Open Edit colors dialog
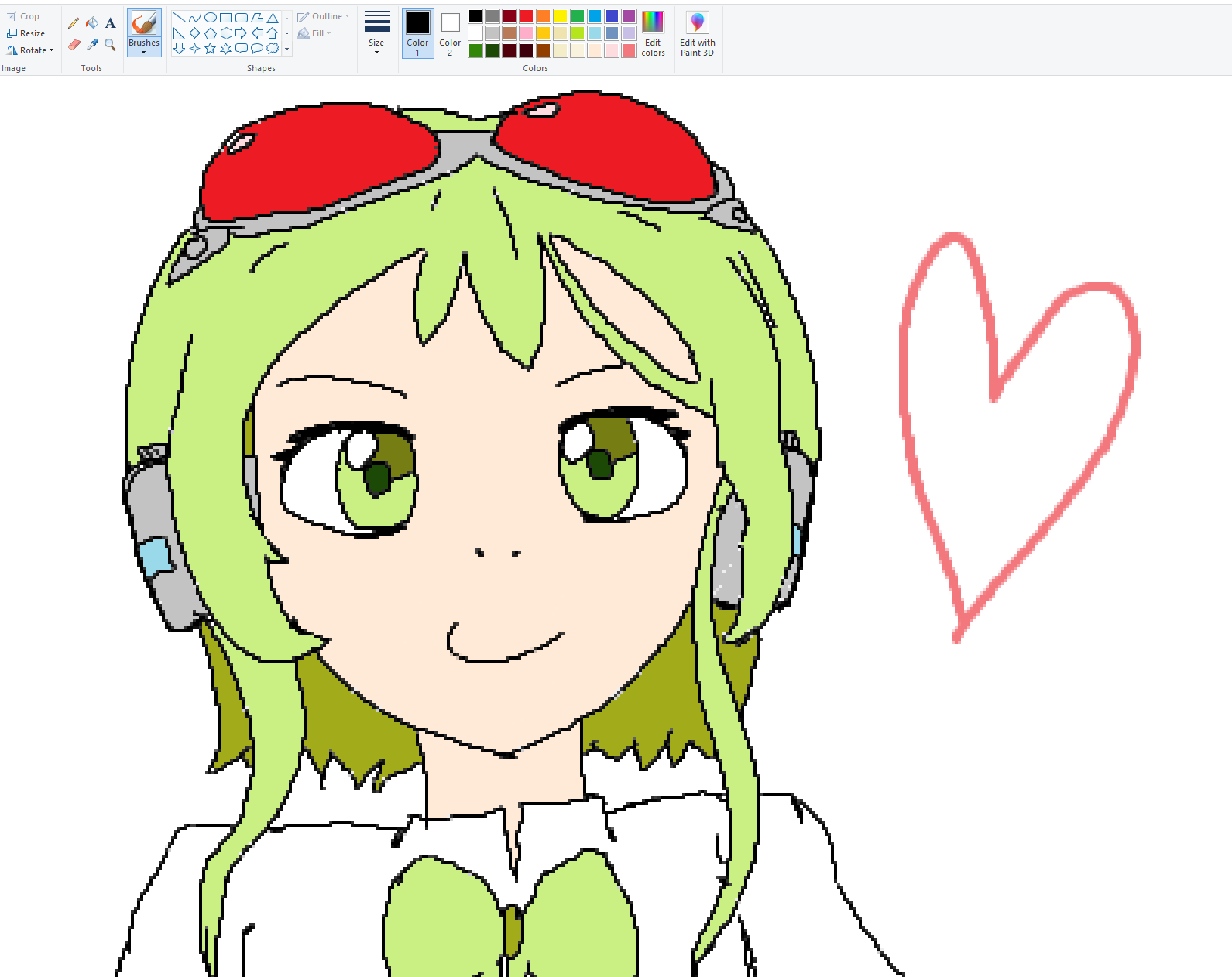The image size is (1232, 977). (653, 33)
